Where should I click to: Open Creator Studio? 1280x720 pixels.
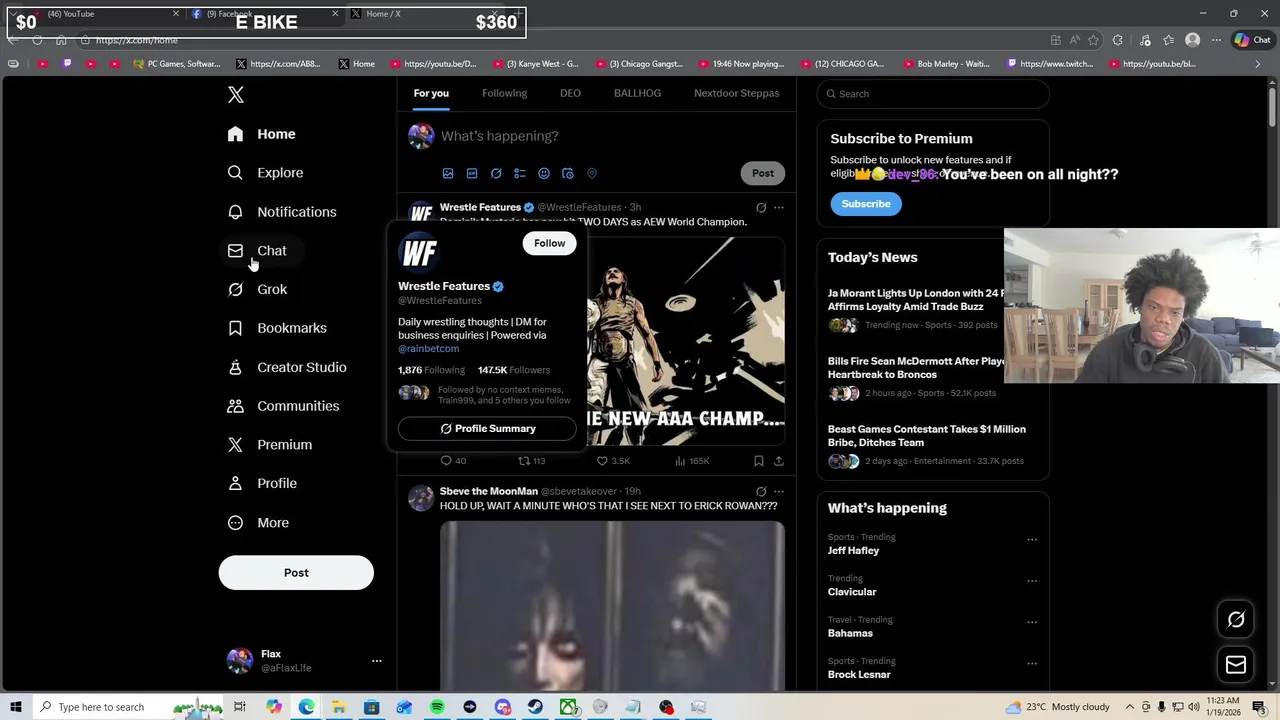[286, 367]
